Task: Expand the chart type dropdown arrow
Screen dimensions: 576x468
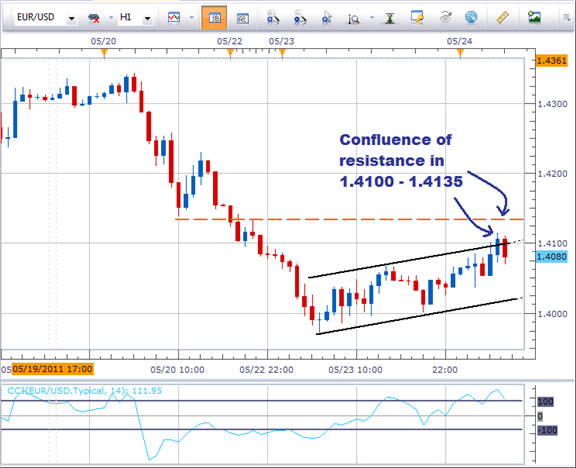Action: point(191,18)
